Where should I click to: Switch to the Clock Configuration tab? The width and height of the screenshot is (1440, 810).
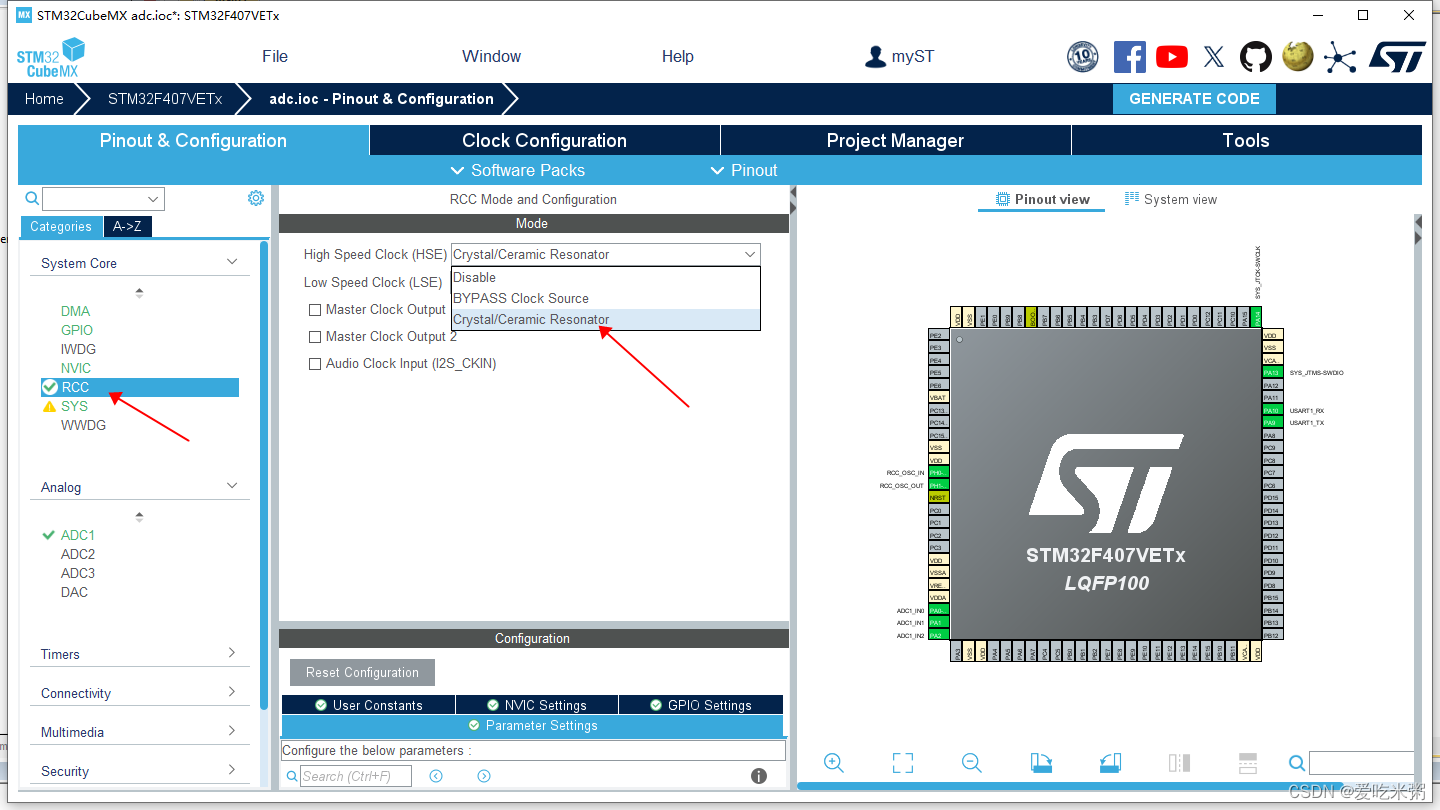tap(545, 140)
